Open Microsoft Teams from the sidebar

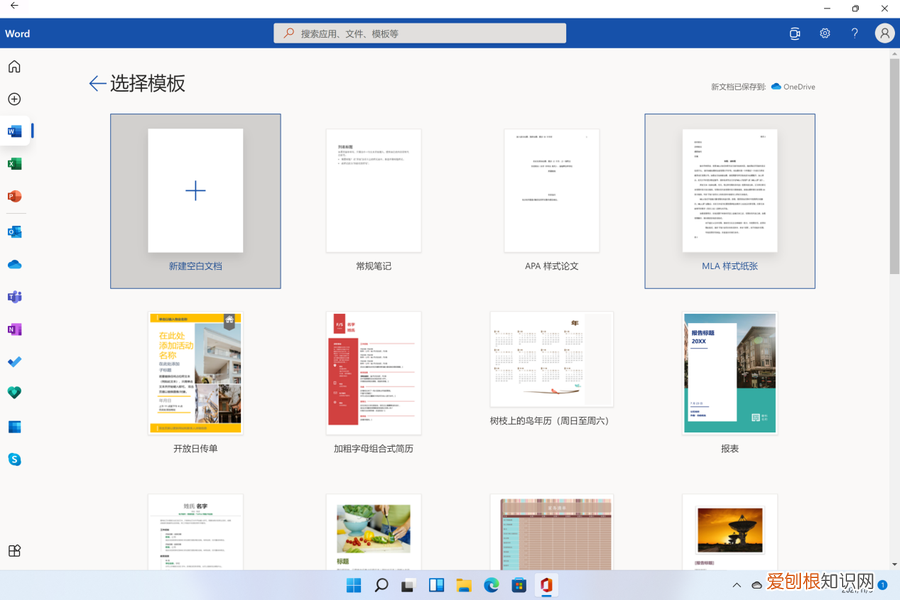pos(14,296)
